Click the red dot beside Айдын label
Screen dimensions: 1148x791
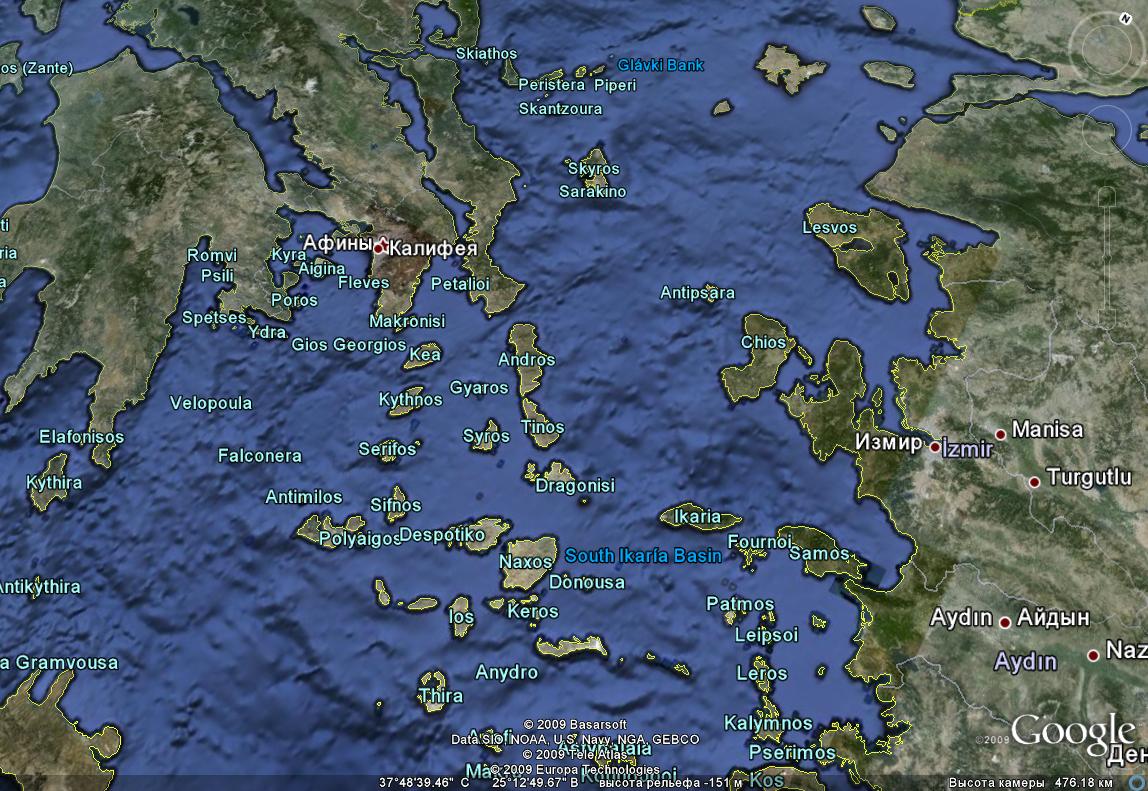pyautogui.click(x=1005, y=621)
